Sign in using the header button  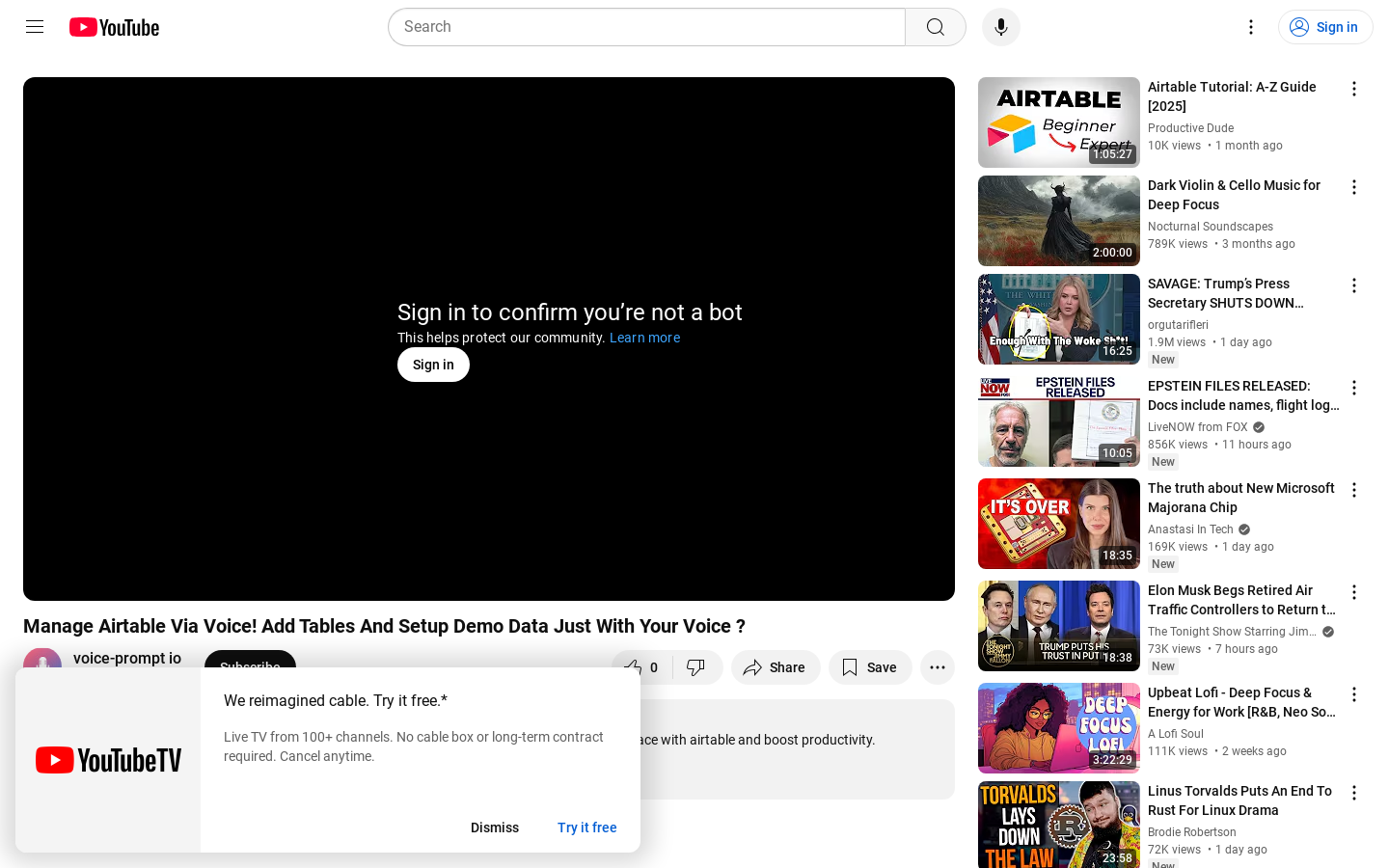click(1325, 27)
